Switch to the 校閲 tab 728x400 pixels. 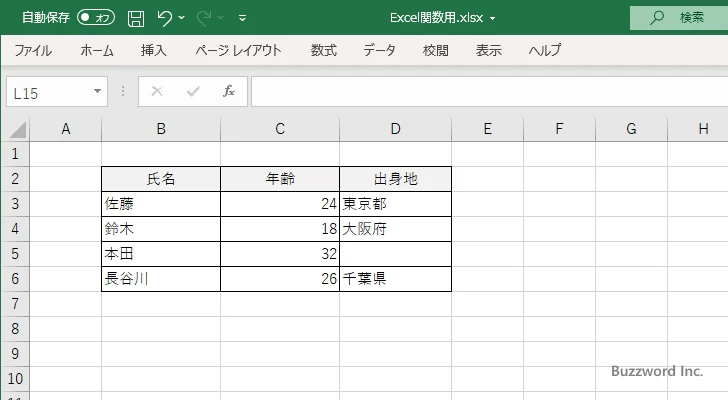436,50
